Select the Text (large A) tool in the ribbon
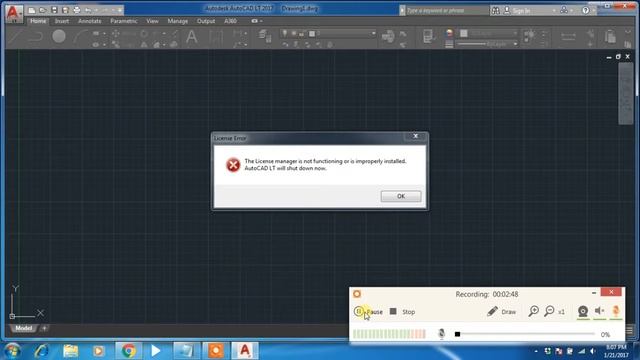 pyautogui.click(x=191, y=37)
